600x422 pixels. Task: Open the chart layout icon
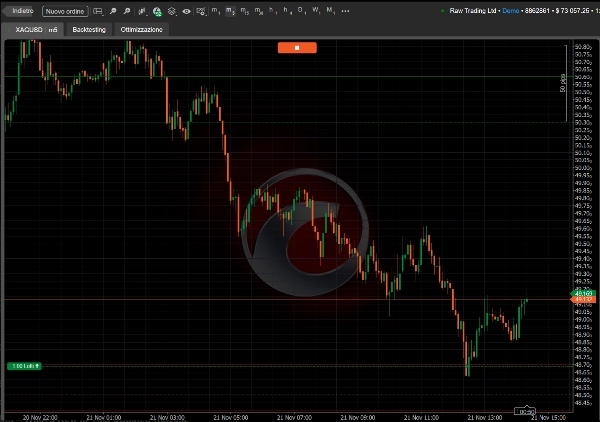[x=98, y=11]
